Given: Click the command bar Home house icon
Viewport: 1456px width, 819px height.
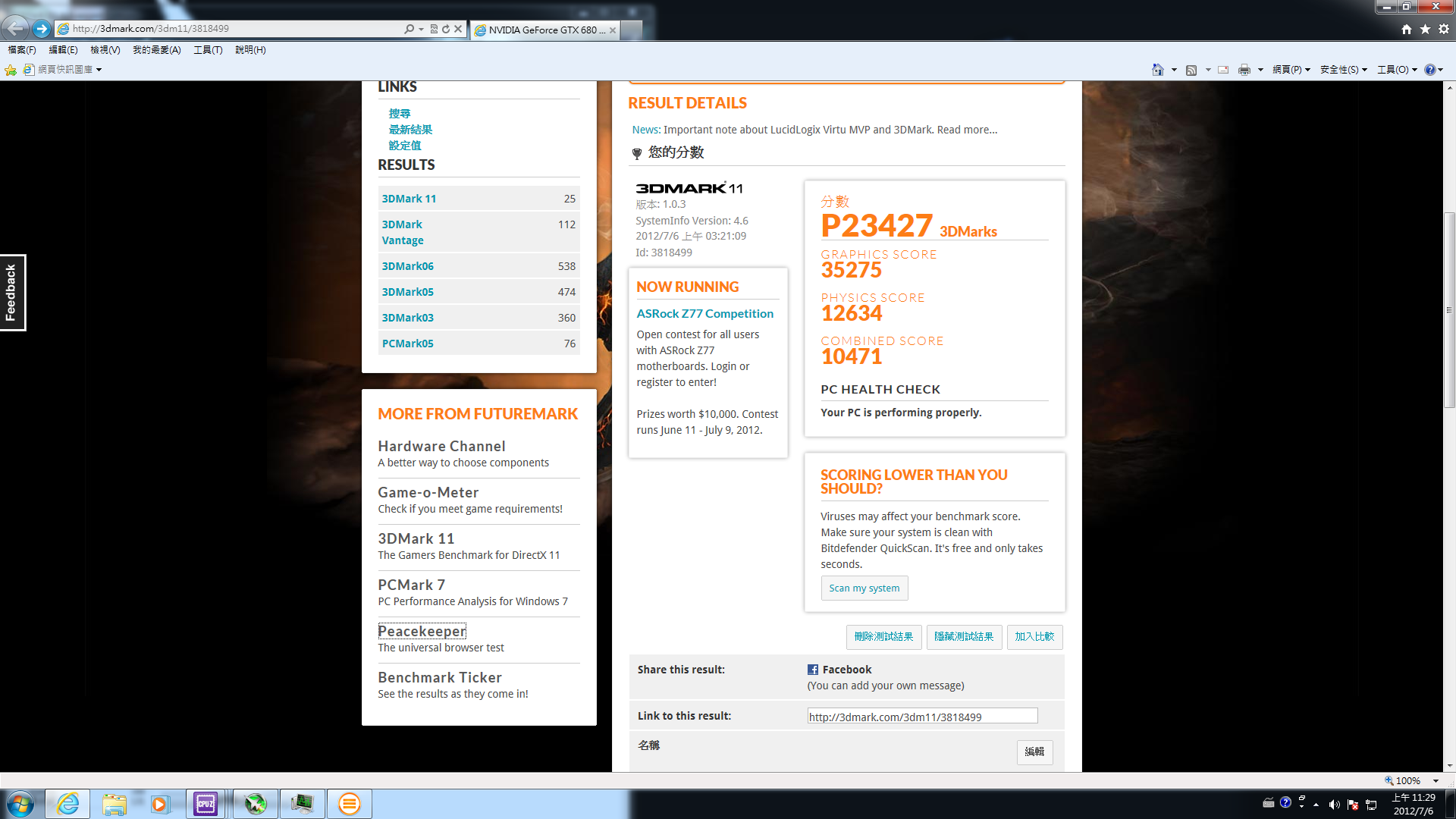Looking at the screenshot, I should (1158, 70).
